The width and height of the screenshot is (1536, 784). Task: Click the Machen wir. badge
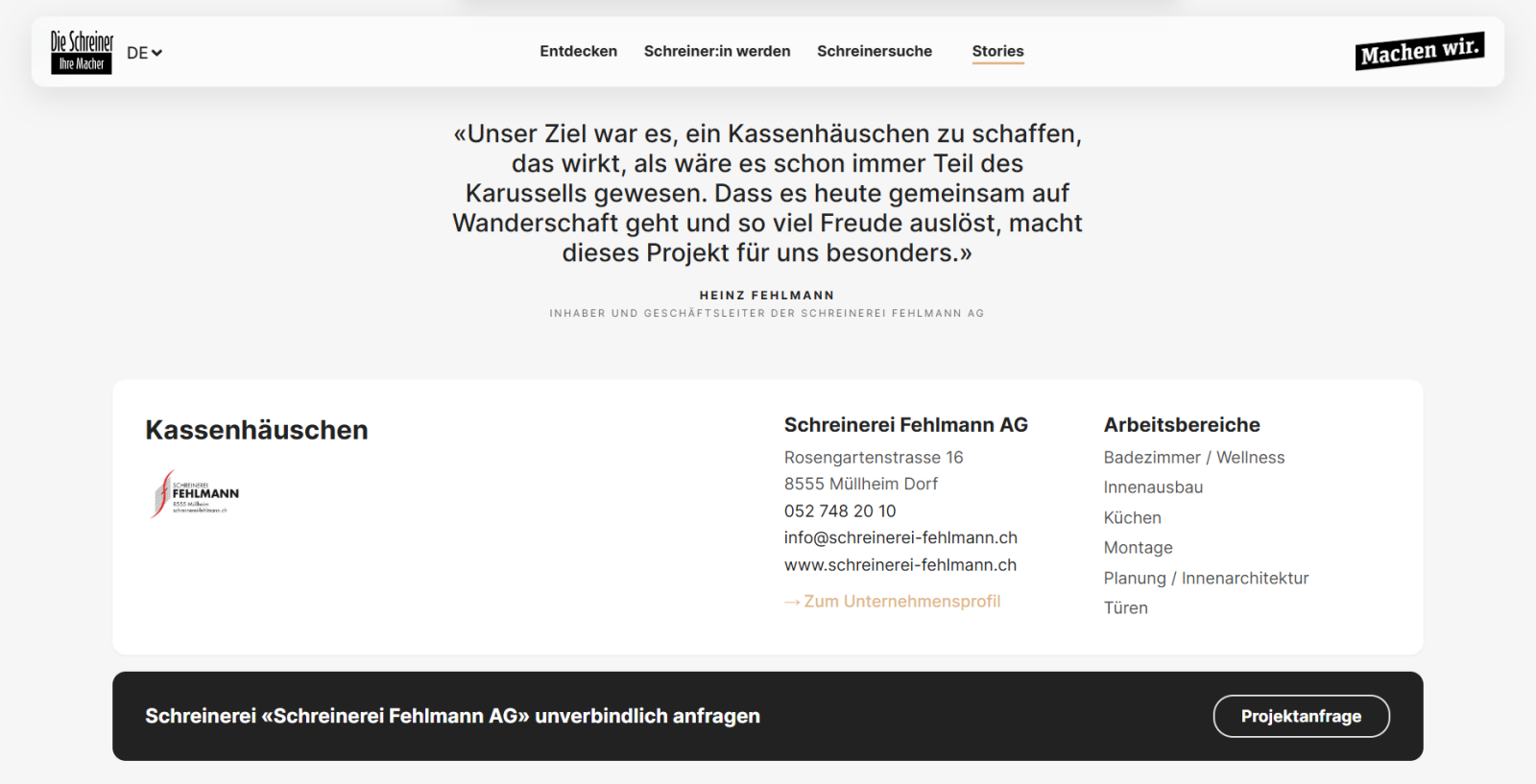click(1420, 51)
